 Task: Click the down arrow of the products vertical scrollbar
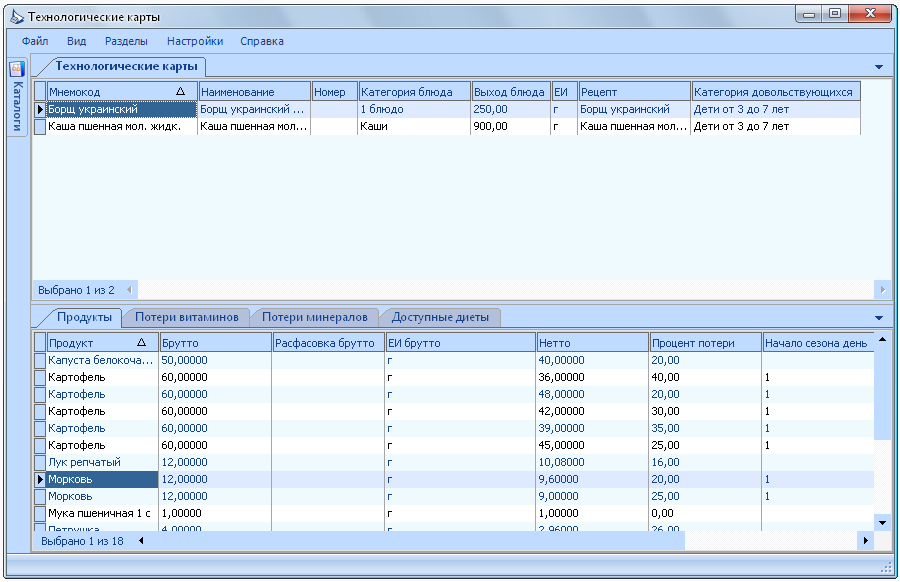[x=882, y=522]
